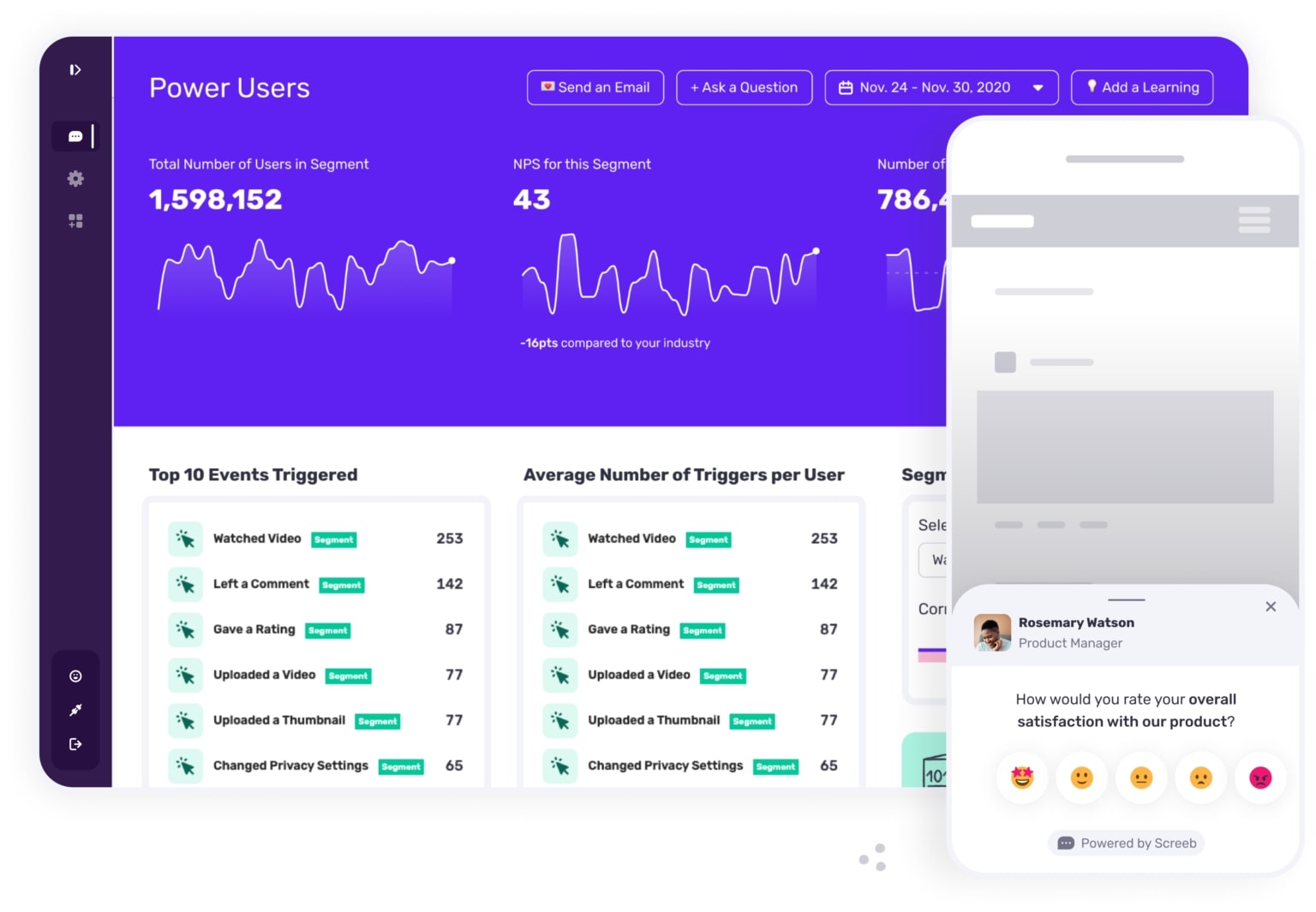
Task: Click Uploaded a Thumbnail label in Top 10 Events
Action: (279, 720)
